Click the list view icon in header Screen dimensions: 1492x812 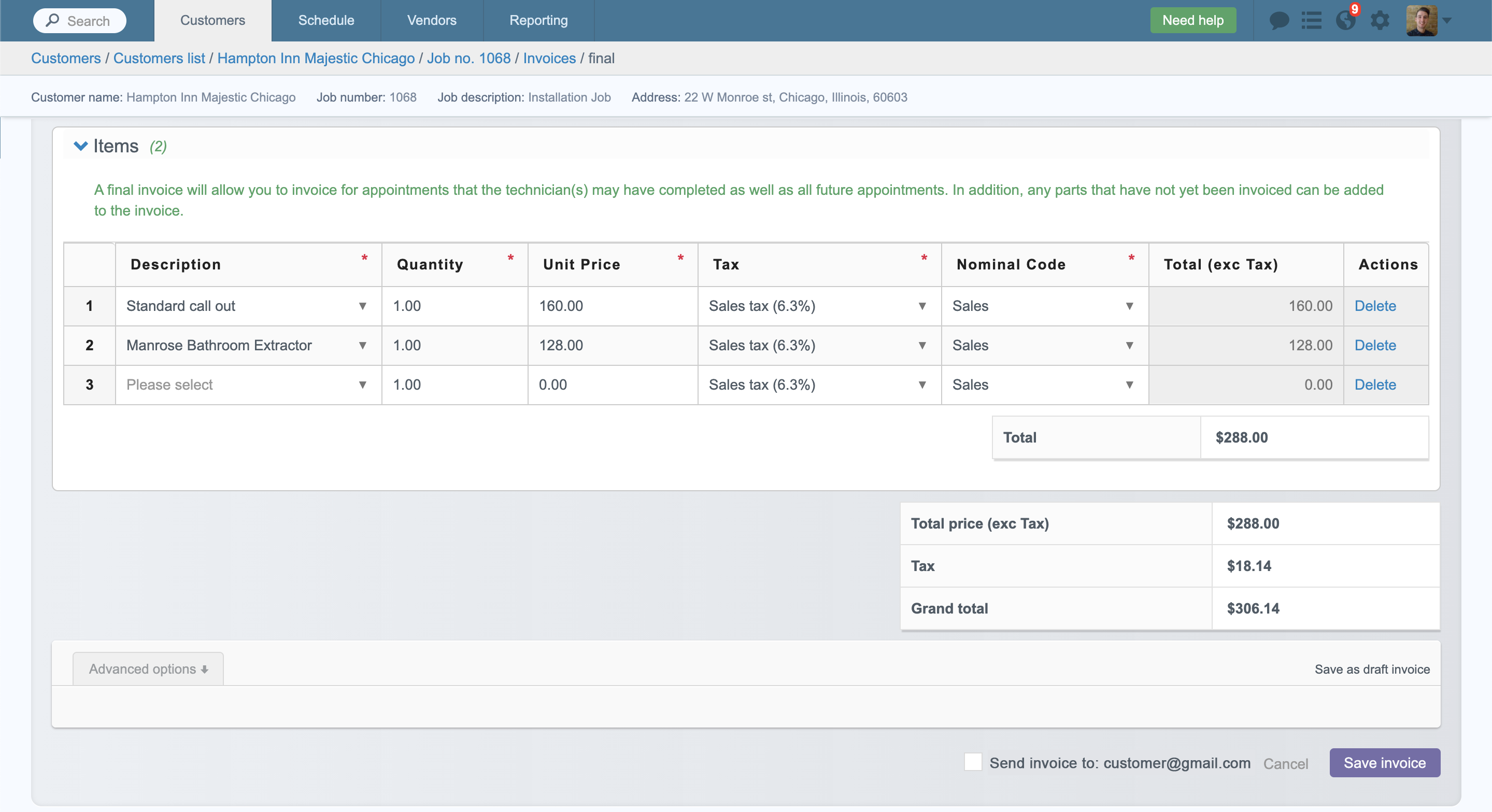point(1311,21)
